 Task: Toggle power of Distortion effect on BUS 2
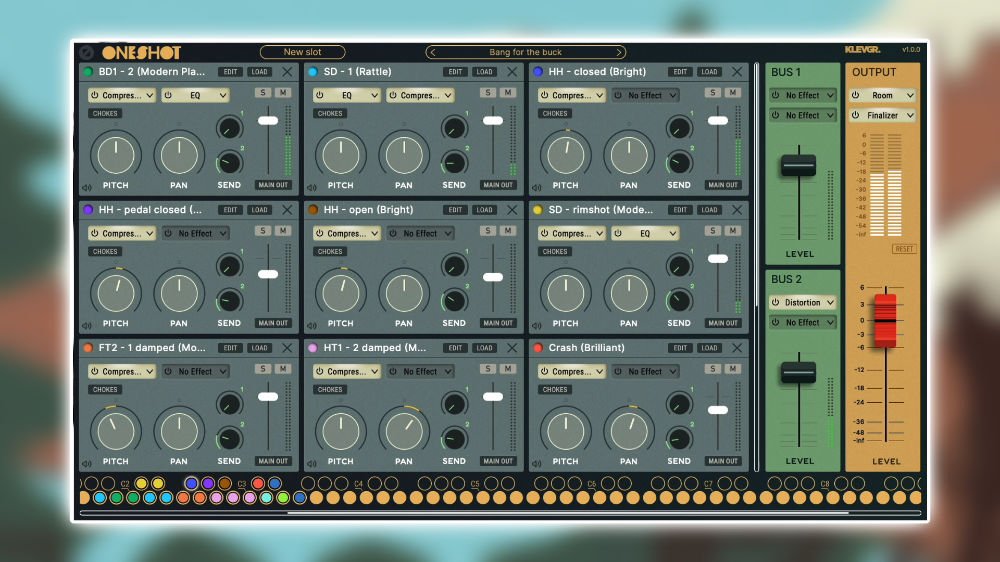point(776,302)
